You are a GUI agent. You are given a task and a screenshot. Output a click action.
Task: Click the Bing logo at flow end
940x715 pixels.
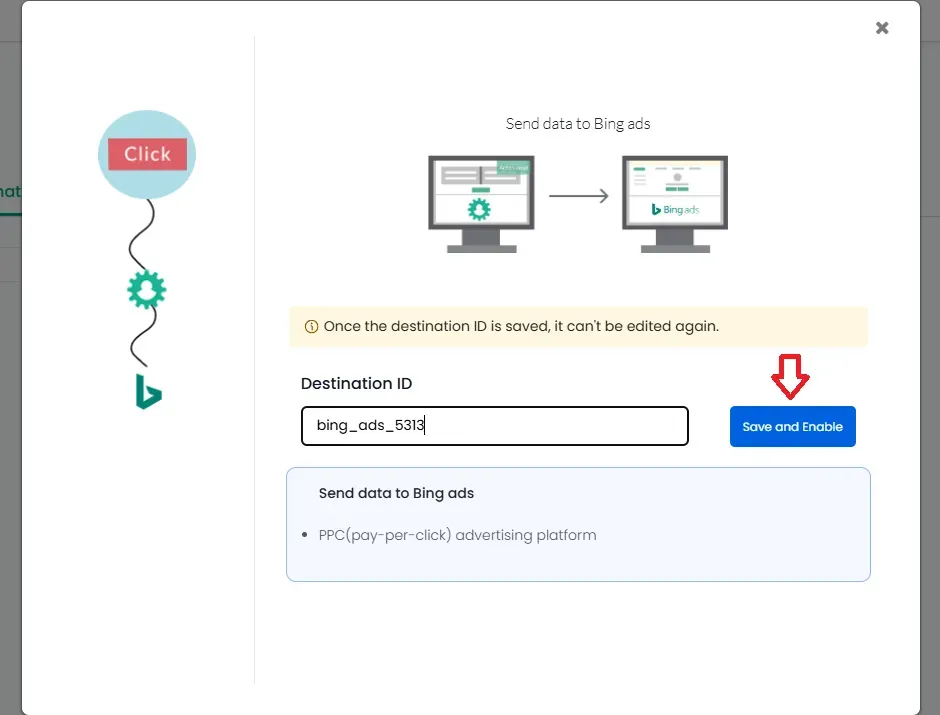click(149, 392)
